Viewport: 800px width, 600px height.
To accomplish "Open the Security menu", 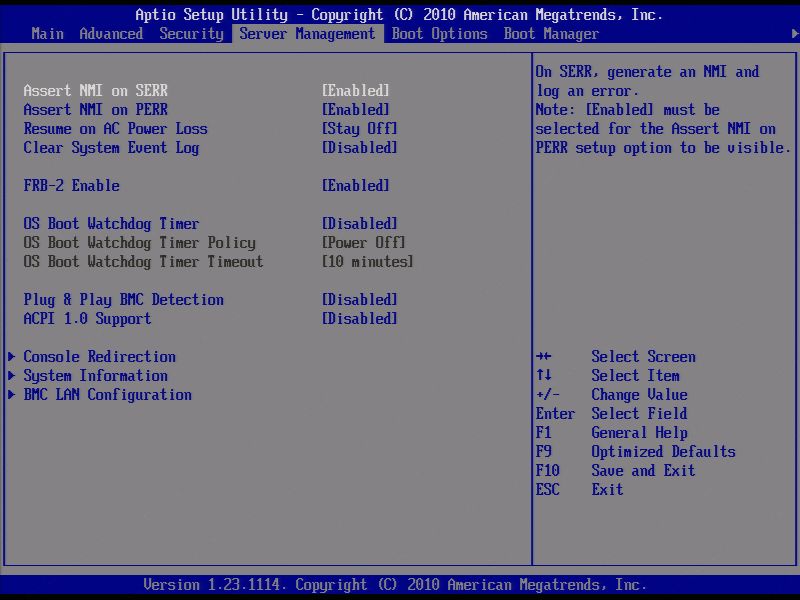I will tap(191, 33).
